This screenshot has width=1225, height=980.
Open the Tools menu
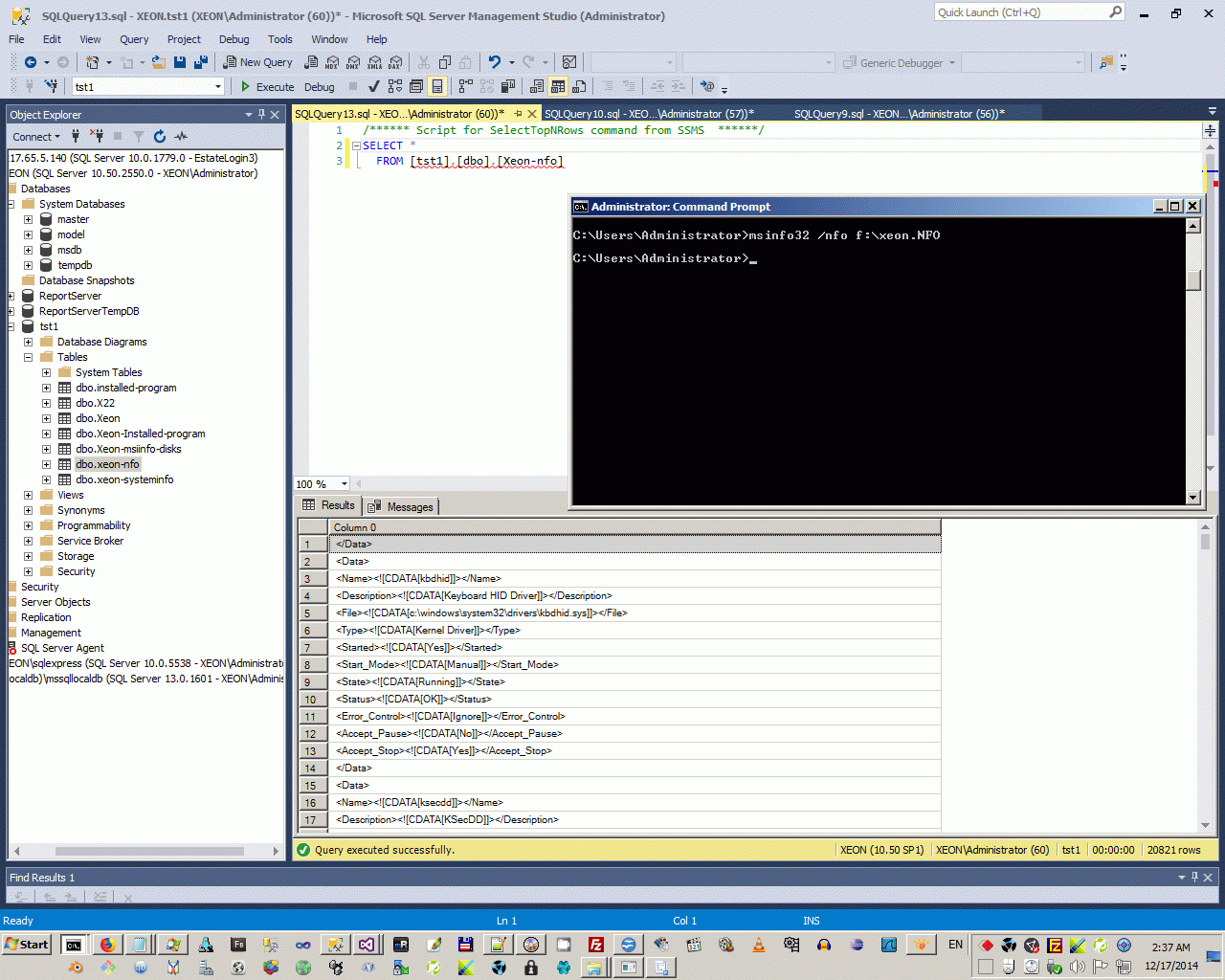[280, 39]
